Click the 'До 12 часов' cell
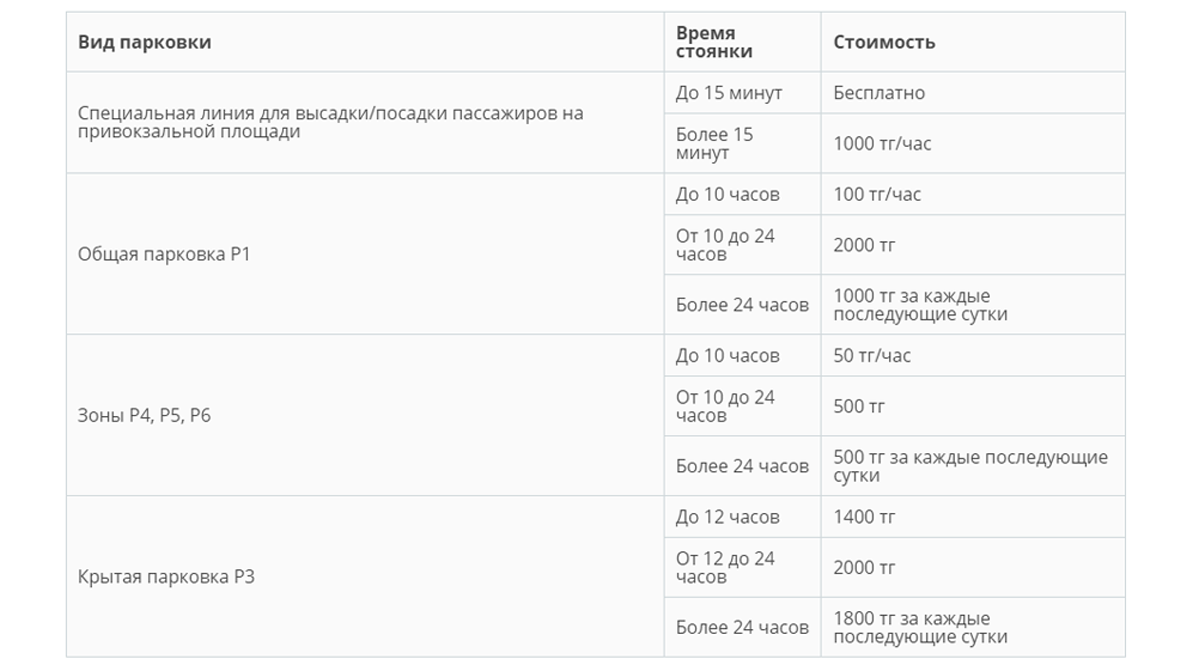Viewport: 1193px width, 671px height. (743, 517)
